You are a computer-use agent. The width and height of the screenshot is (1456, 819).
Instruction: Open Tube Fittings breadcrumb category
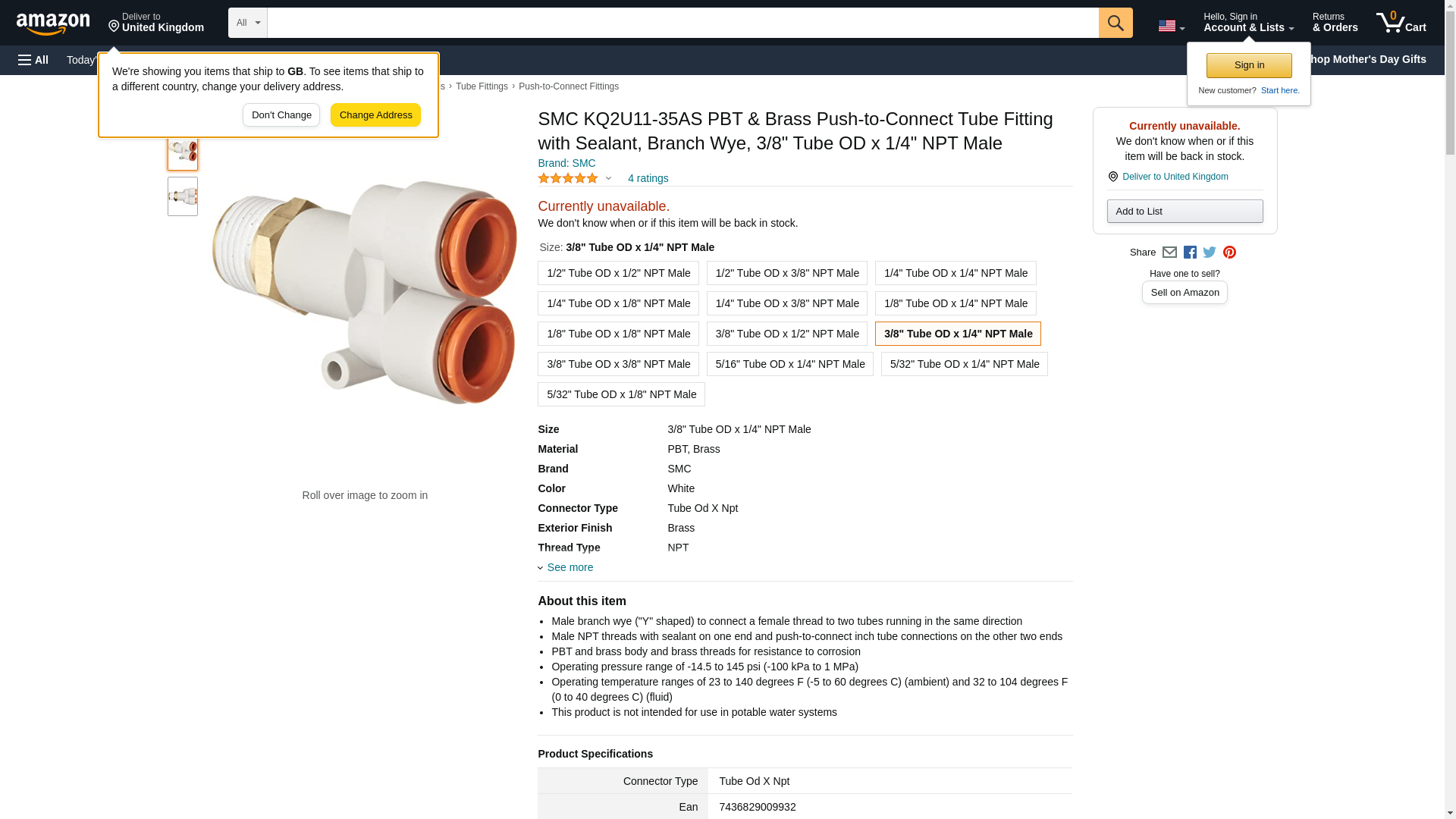click(x=482, y=86)
